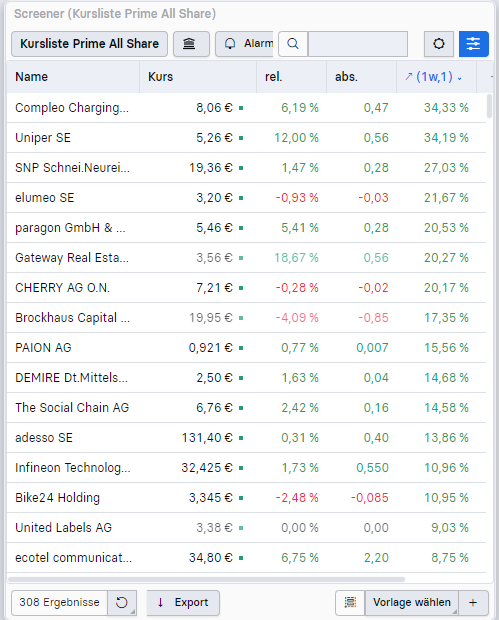
Task: Select the elumeo SE row
Action: click(246, 198)
